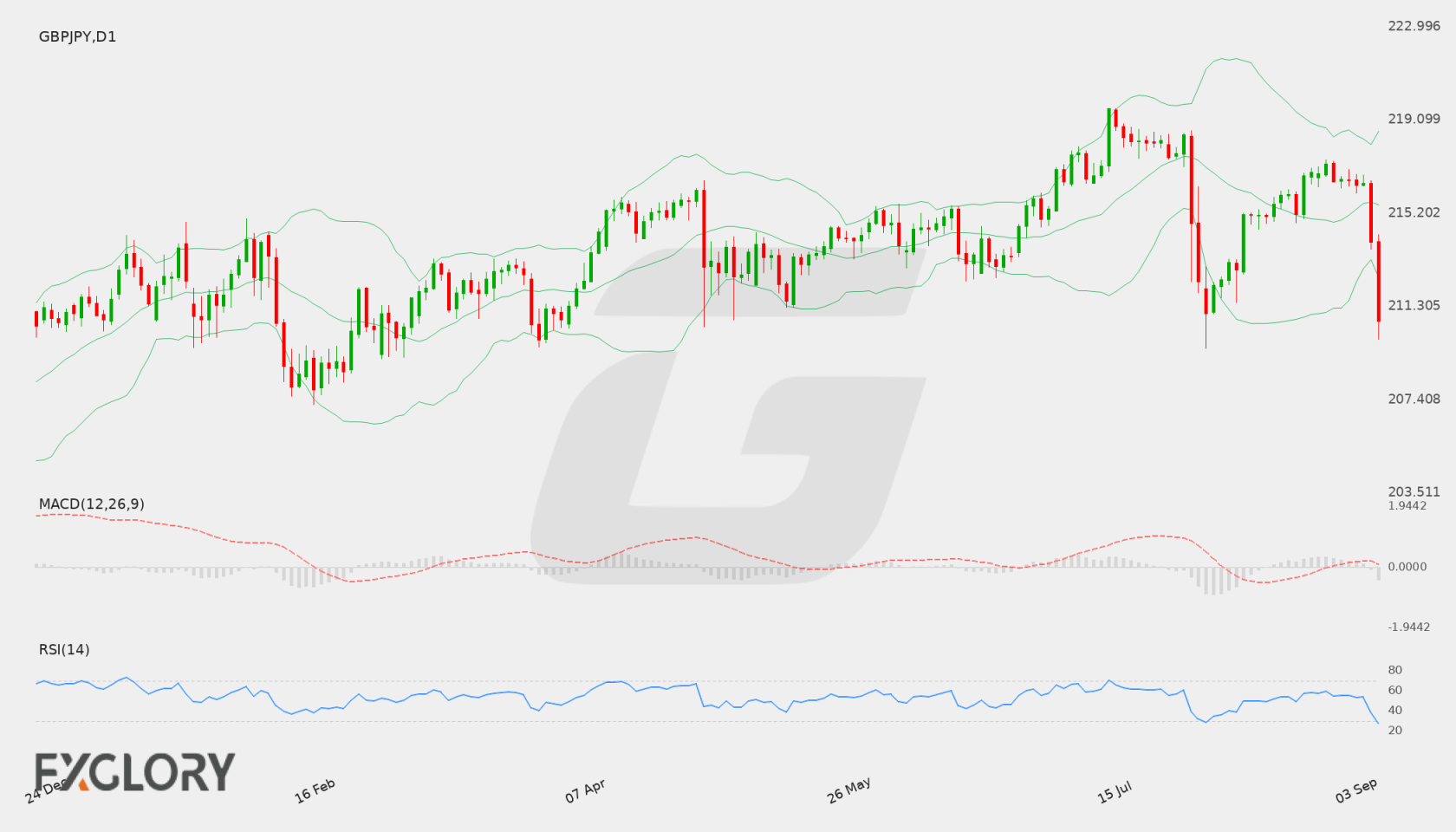1456x832 pixels.
Task: Click the RSI 40 level label
Action: tap(1394, 710)
